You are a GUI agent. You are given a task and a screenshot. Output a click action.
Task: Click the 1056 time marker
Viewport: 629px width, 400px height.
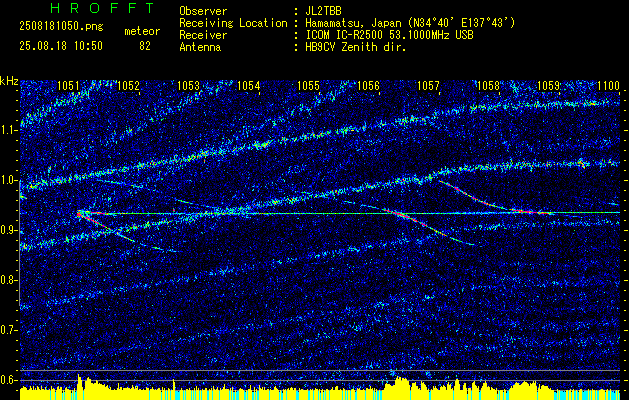pyautogui.click(x=368, y=85)
